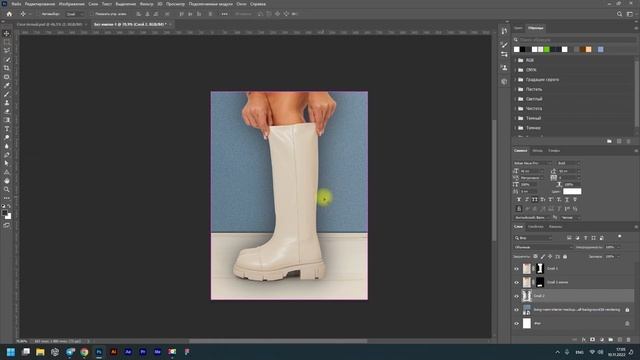Expand the Градации серого swatch folder
The height and width of the screenshot is (360, 640).
click(x=515, y=80)
